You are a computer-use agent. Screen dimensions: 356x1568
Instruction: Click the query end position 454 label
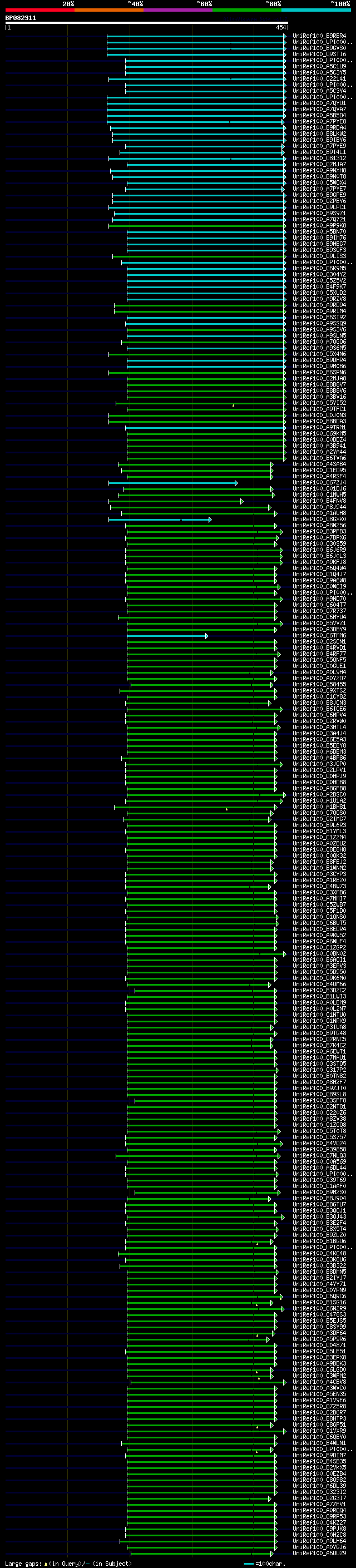[x=280, y=27]
